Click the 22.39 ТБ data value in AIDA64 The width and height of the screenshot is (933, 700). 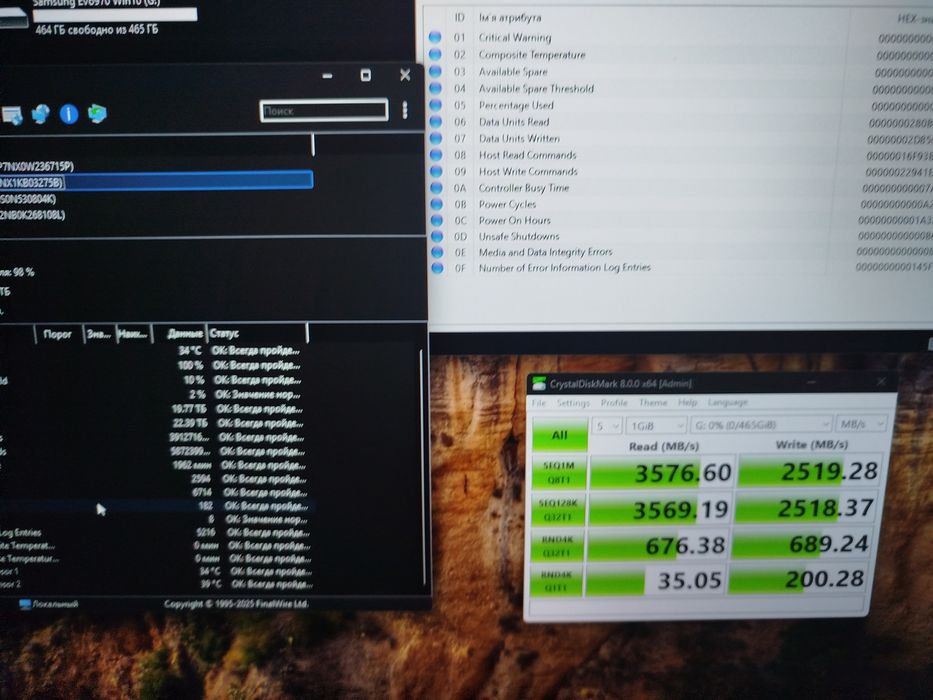190,423
